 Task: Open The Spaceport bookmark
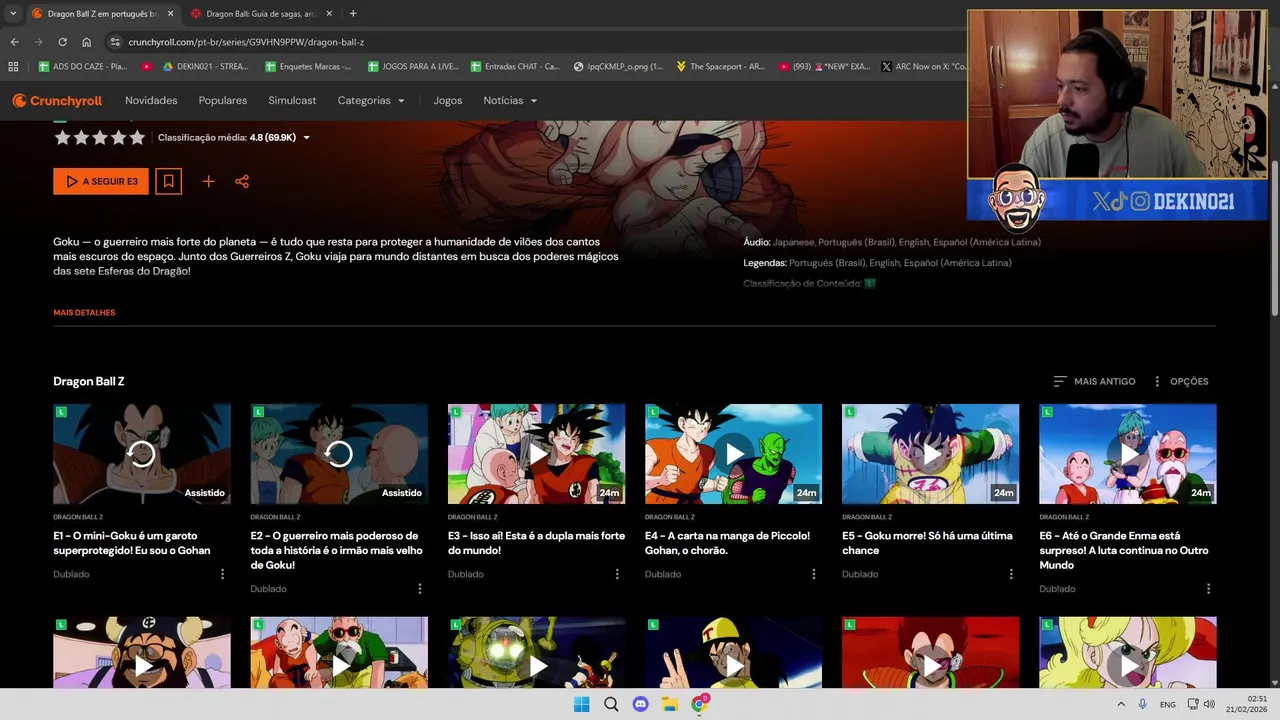(x=720, y=67)
